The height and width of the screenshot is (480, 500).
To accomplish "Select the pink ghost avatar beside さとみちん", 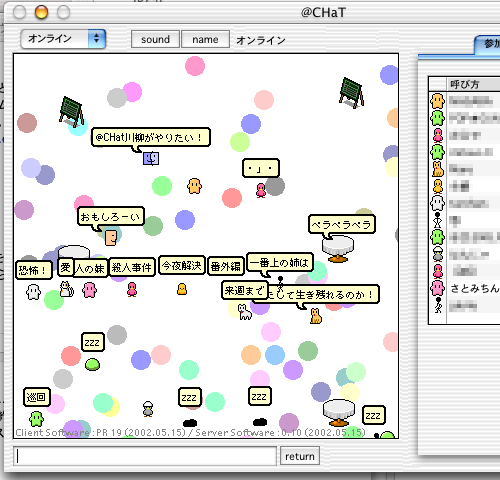I will (x=437, y=288).
